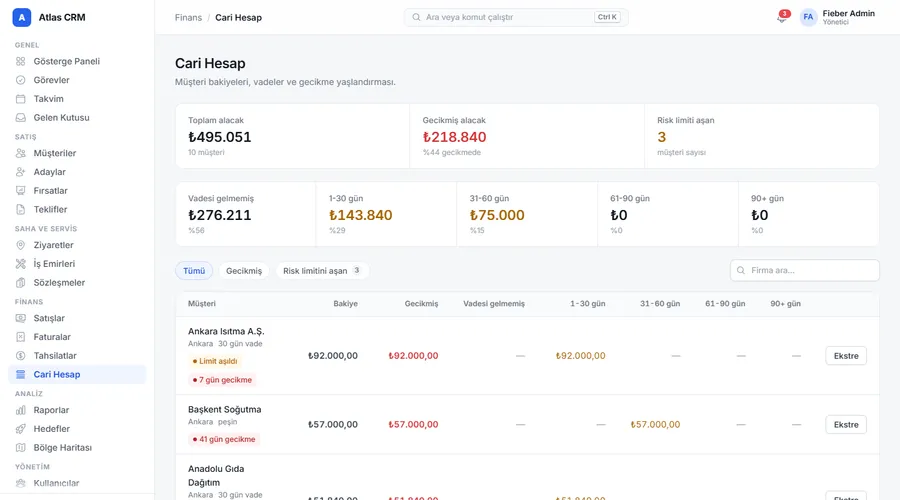Open Gösterge Paneli dashboard icon
900x500 pixels.
click(x=21, y=61)
